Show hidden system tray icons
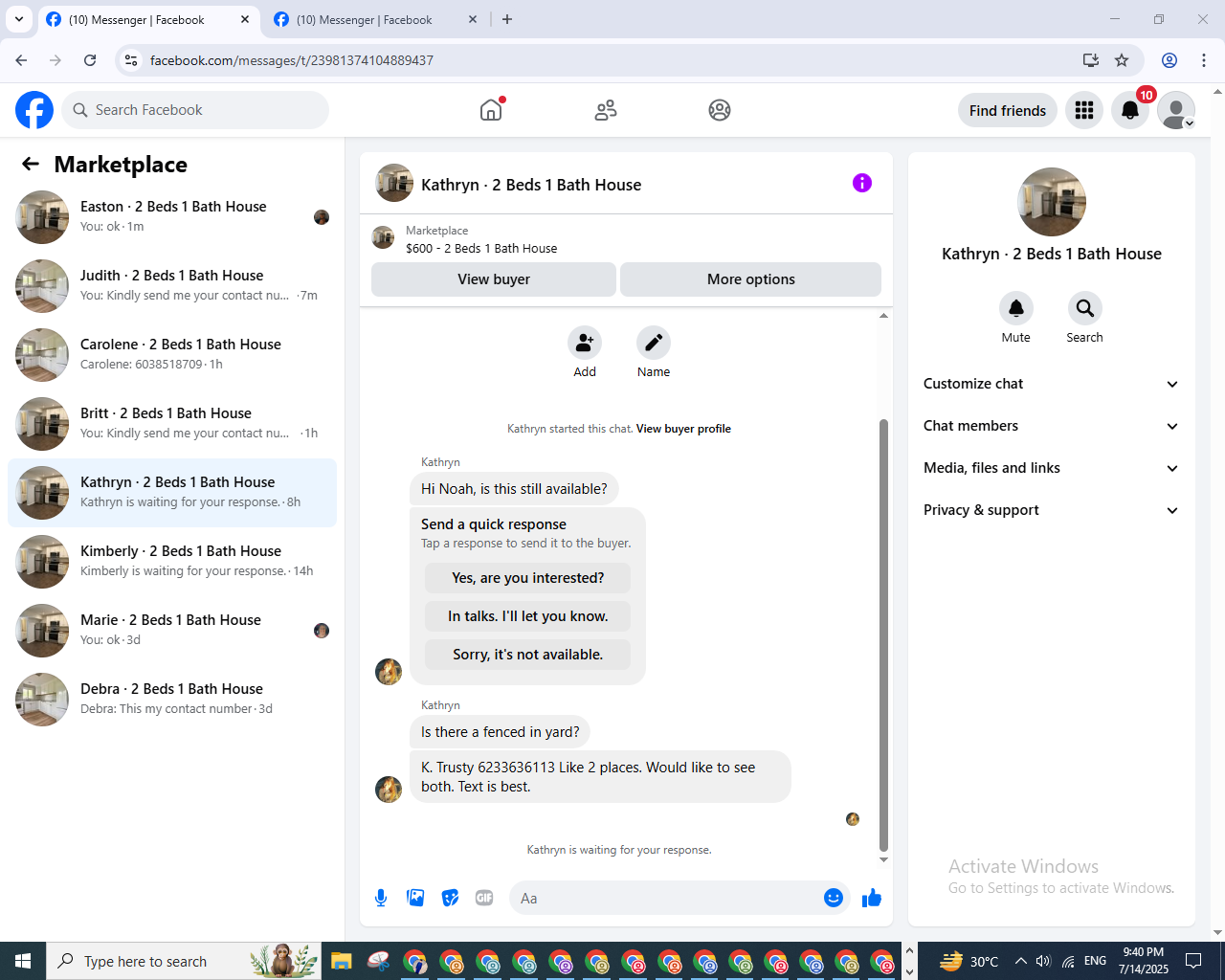The height and width of the screenshot is (980, 1225). tap(1020, 961)
